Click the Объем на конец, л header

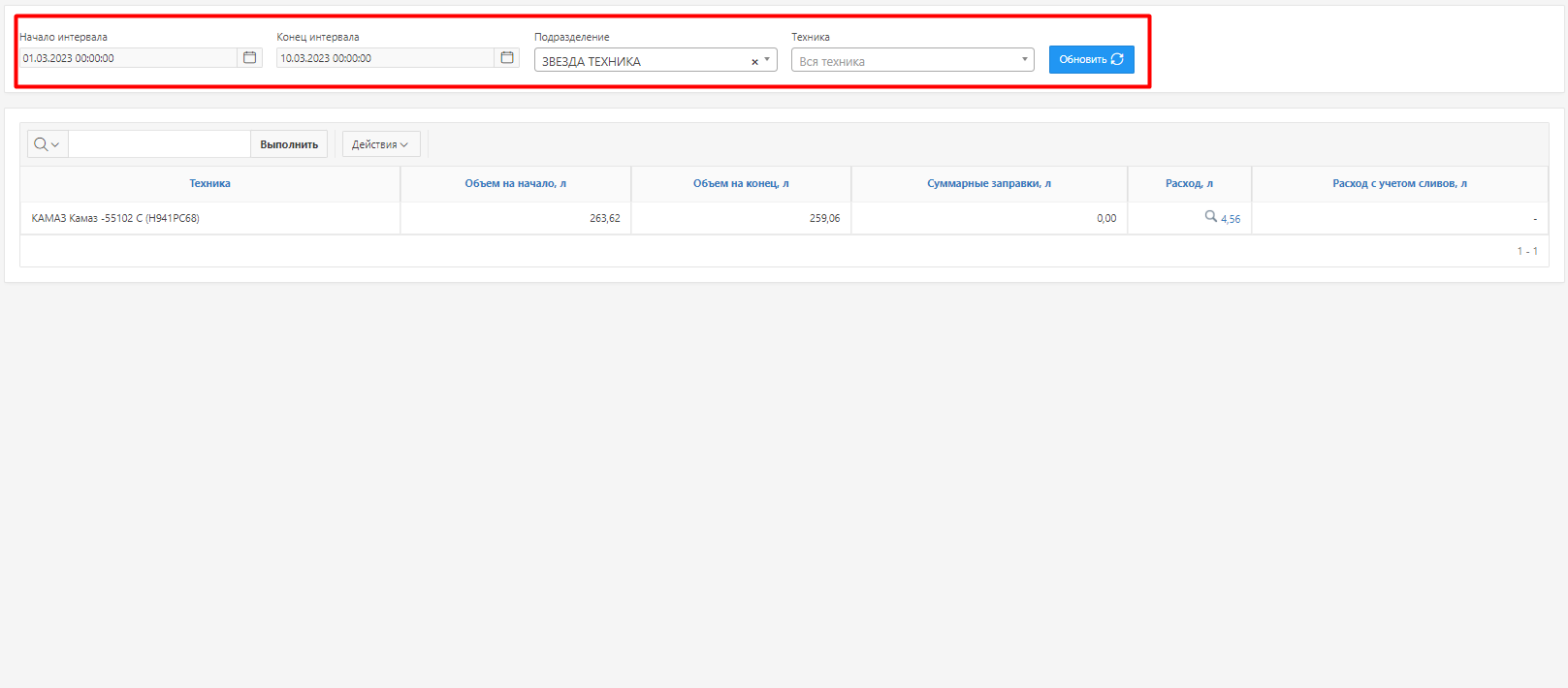click(741, 183)
